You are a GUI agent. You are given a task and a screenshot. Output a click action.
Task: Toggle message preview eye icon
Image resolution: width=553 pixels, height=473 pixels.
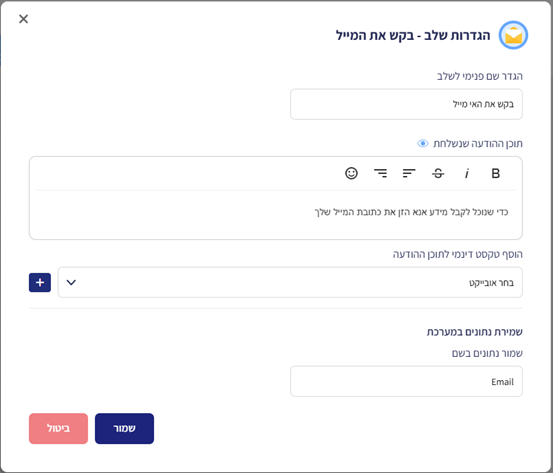coord(423,144)
